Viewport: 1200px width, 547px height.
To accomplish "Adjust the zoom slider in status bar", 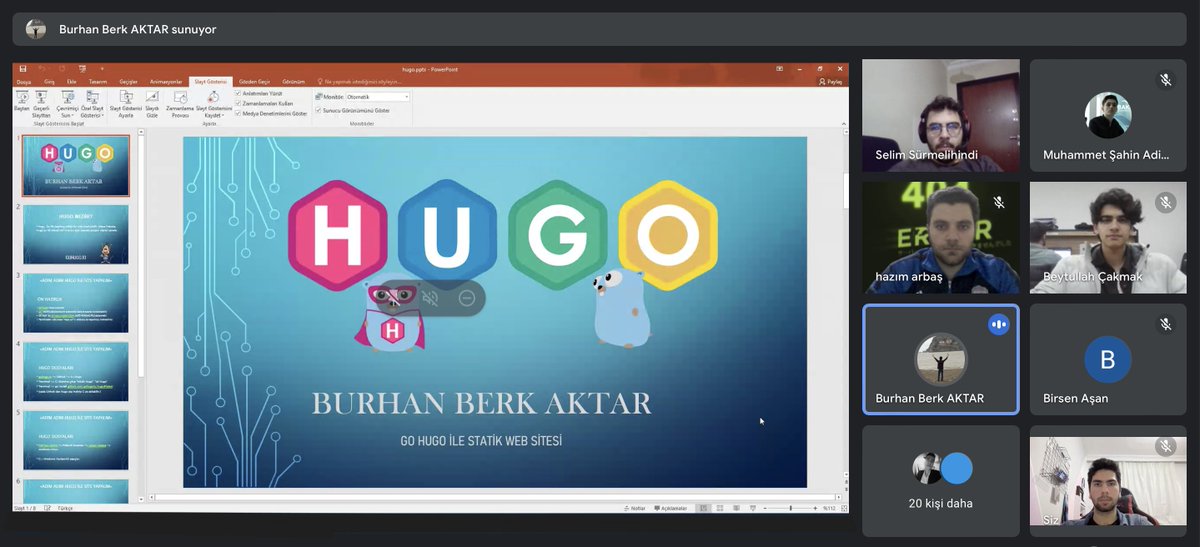I will click(791, 508).
